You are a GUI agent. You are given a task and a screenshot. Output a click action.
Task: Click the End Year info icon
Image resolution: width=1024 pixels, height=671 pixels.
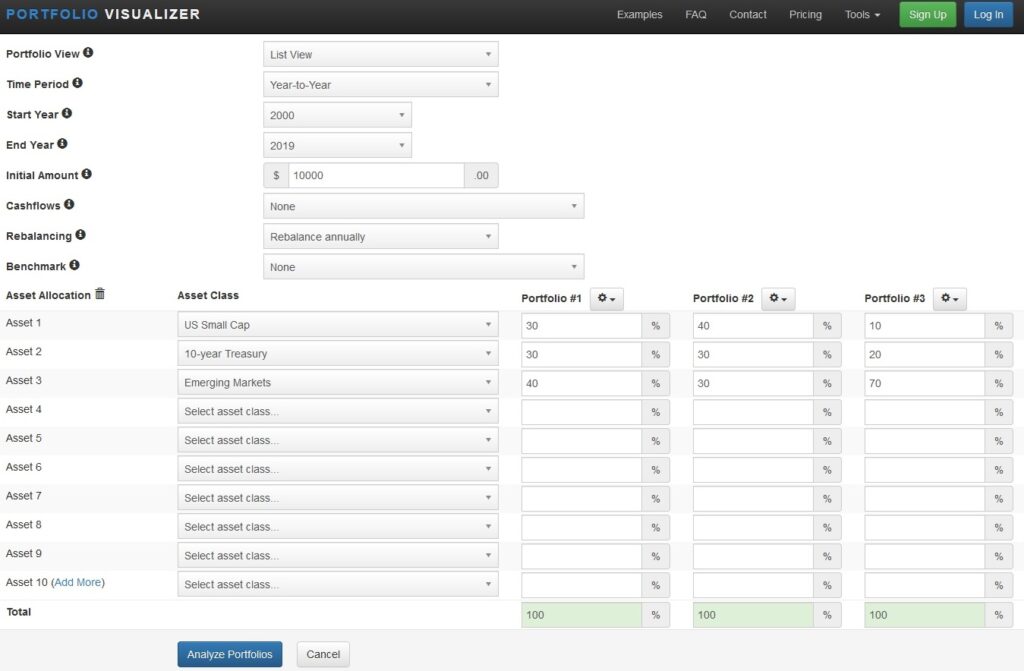coord(62,143)
